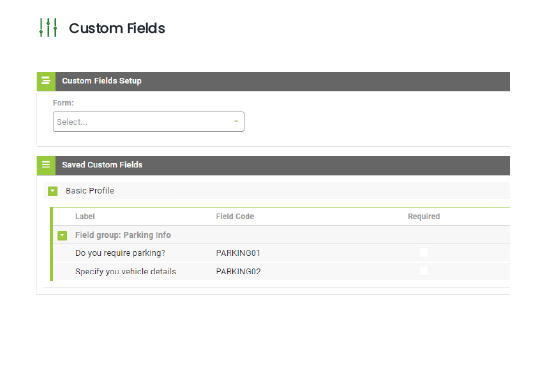Viewport: 546px width, 365px height.
Task: Click the Custom Fields page title
Action: [x=117, y=28]
